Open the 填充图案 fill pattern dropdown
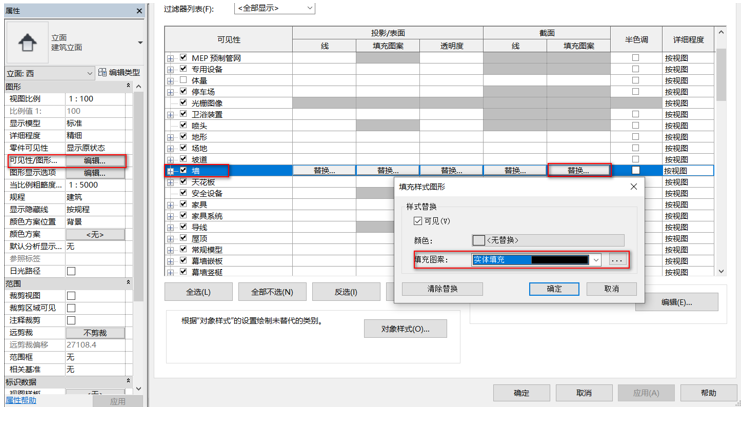This screenshot has height=421, width=756. click(595, 260)
